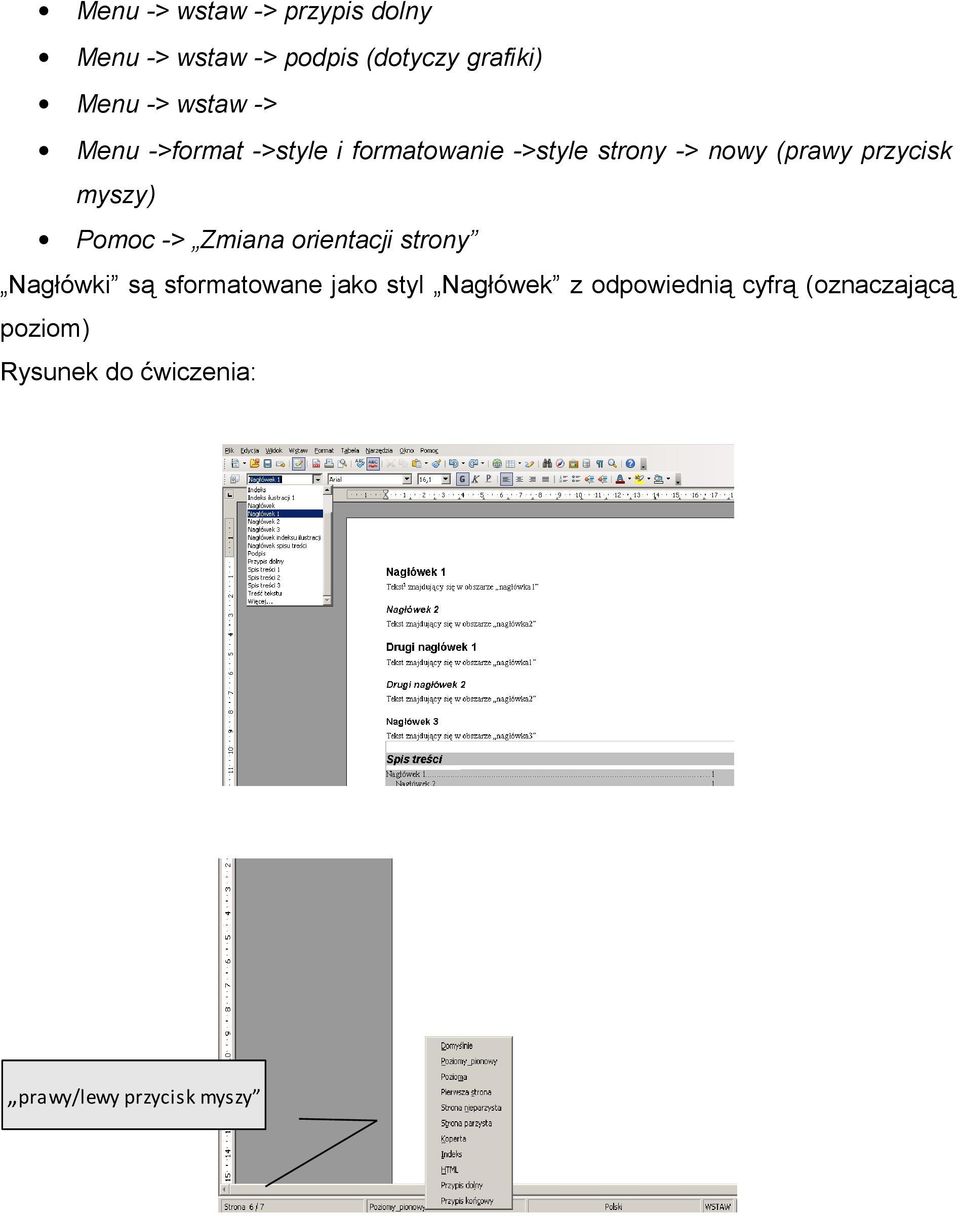960x1216 pixels.
Task: Click the Increase Indent icon
Action: (602, 480)
